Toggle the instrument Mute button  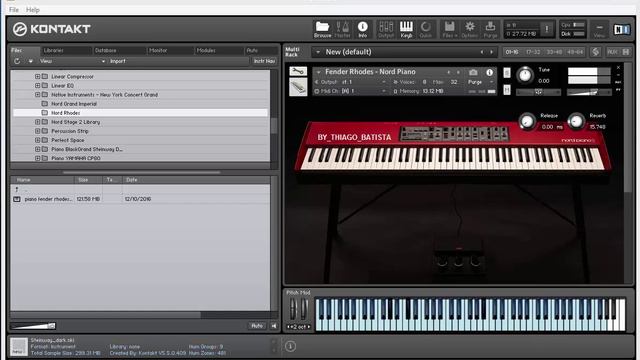pyautogui.click(x=507, y=90)
